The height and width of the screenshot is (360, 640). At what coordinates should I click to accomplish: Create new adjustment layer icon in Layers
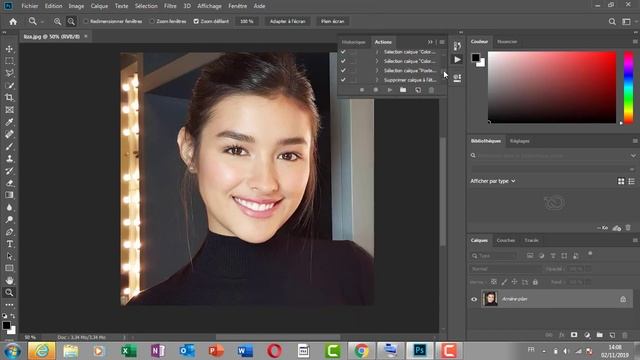pos(587,335)
